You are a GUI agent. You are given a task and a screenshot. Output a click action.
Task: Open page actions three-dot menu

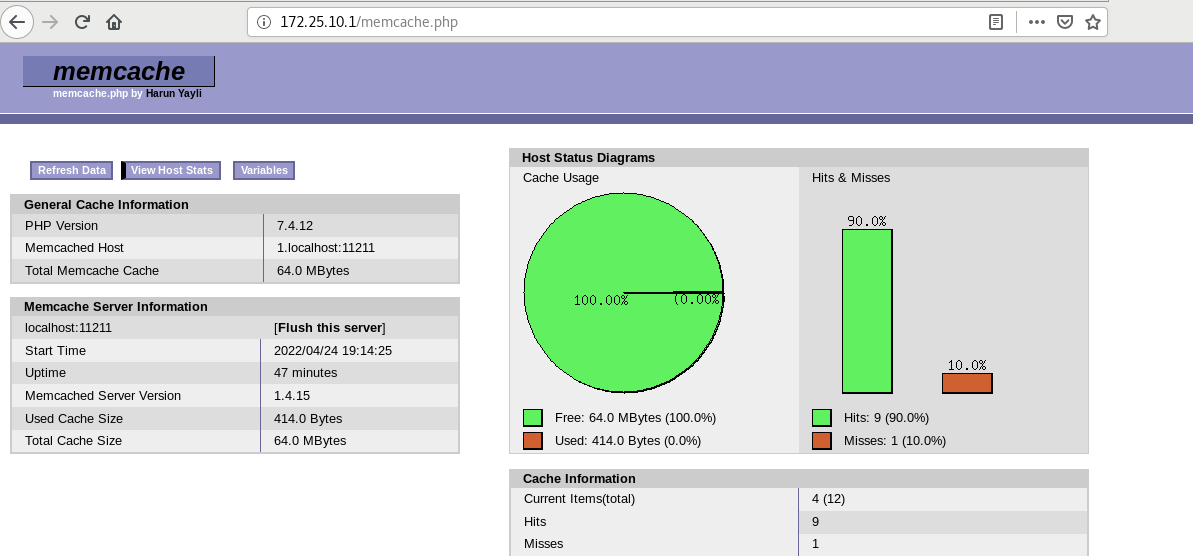1036,22
